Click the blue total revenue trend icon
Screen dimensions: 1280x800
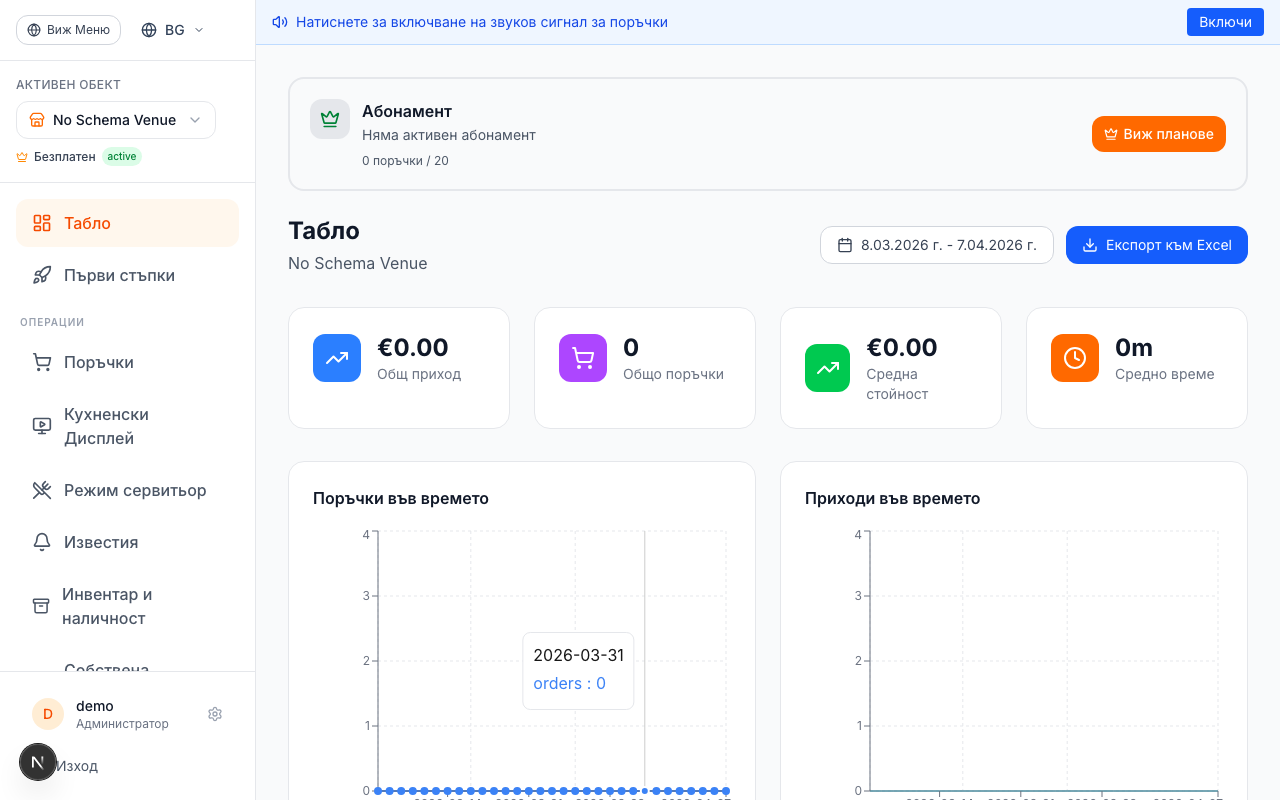coord(337,358)
